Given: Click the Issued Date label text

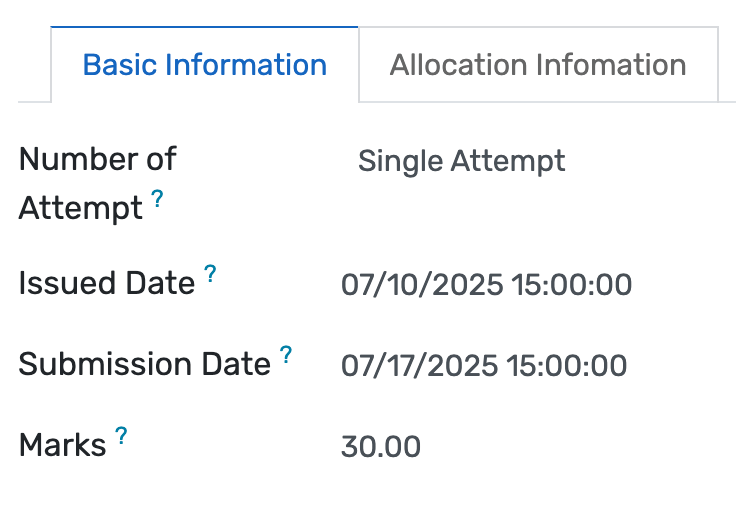Looking at the screenshot, I should point(106,284).
